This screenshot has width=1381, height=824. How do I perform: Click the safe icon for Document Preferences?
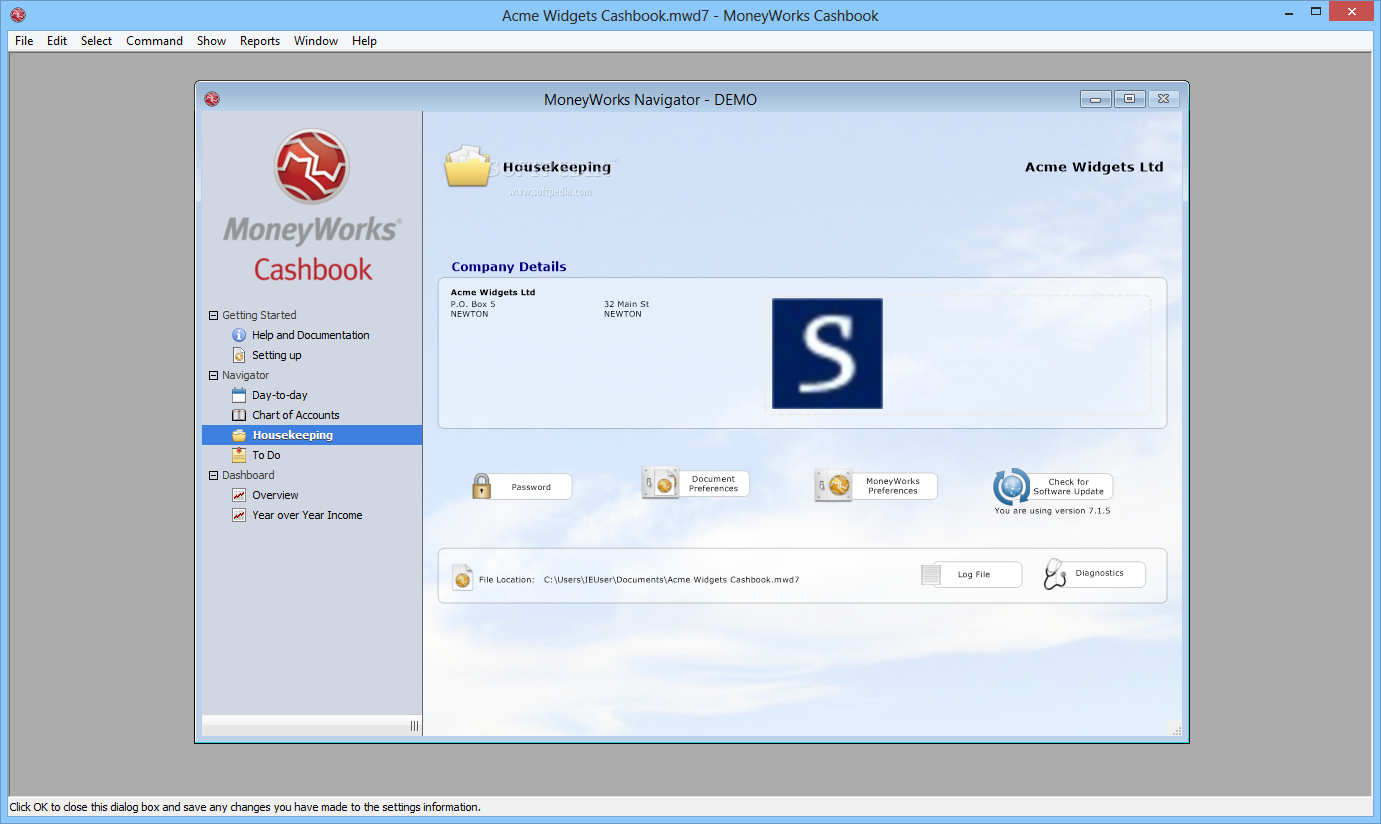(660, 483)
